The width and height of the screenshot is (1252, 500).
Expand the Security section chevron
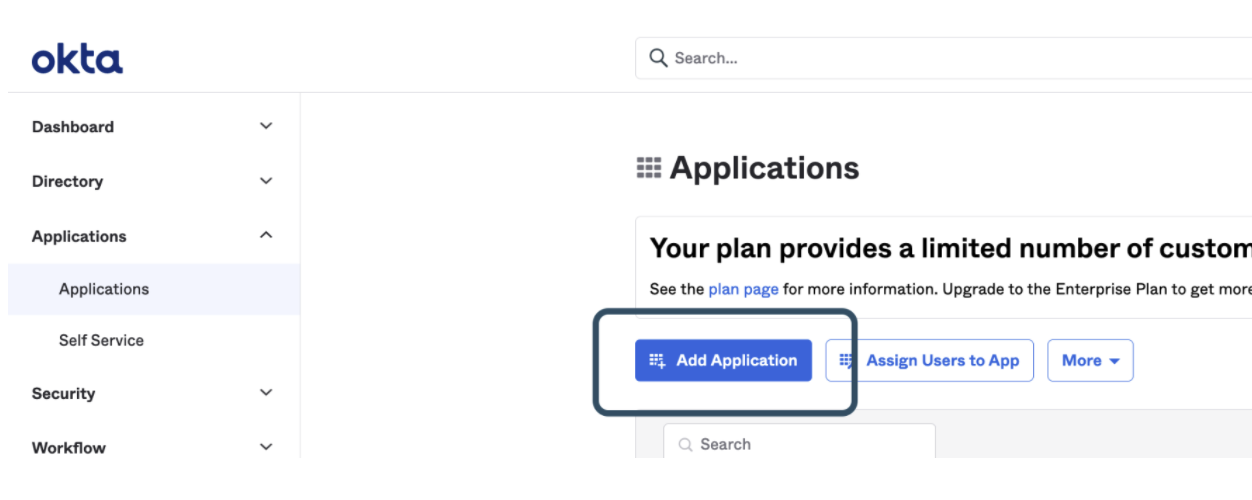pyautogui.click(x=266, y=393)
